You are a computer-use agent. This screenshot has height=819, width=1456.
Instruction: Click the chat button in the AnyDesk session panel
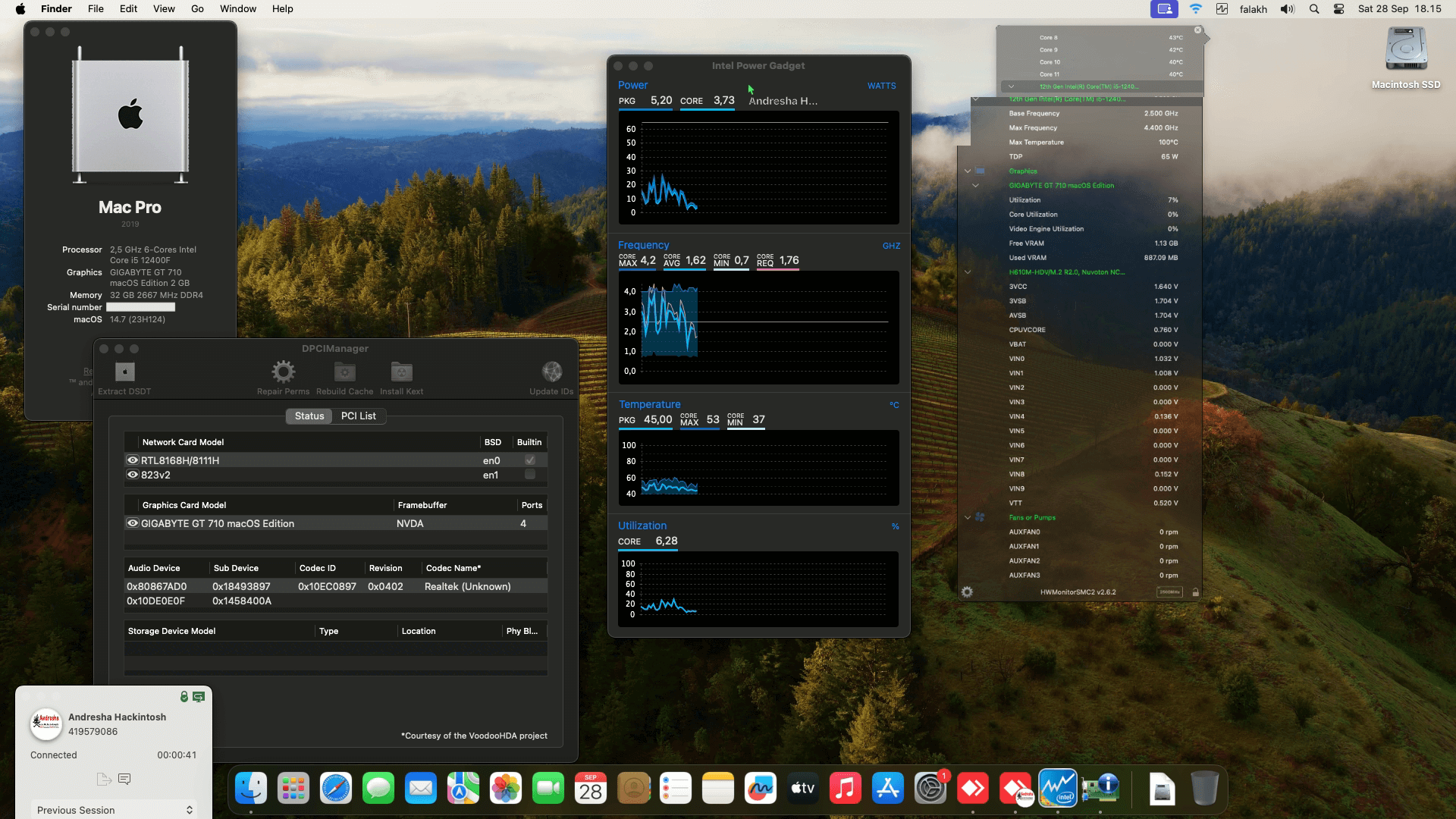click(x=124, y=779)
